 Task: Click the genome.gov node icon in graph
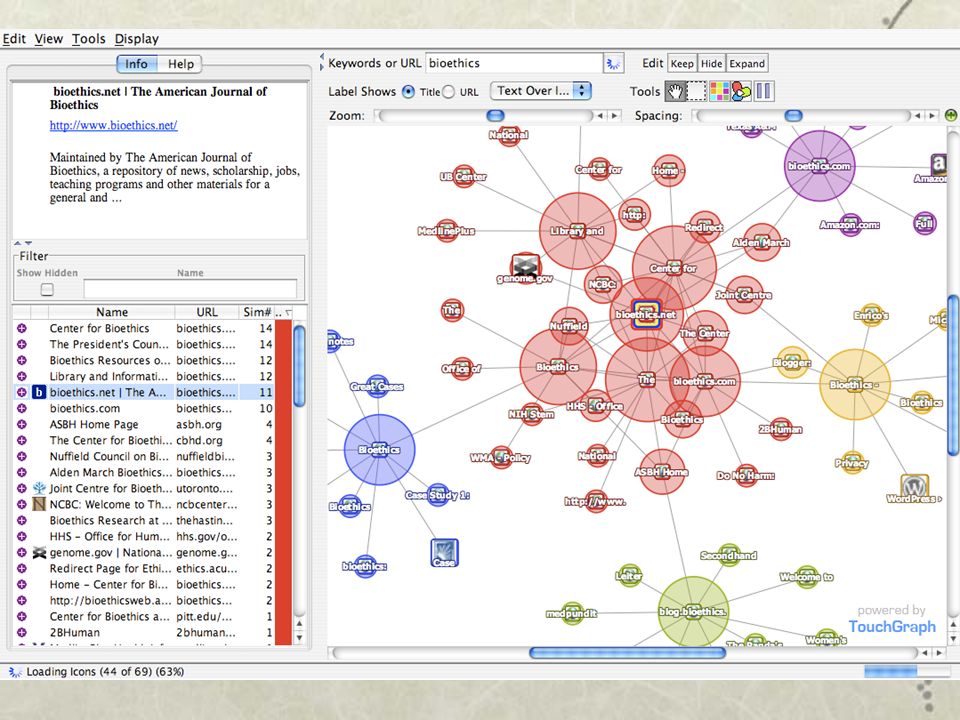point(525,266)
